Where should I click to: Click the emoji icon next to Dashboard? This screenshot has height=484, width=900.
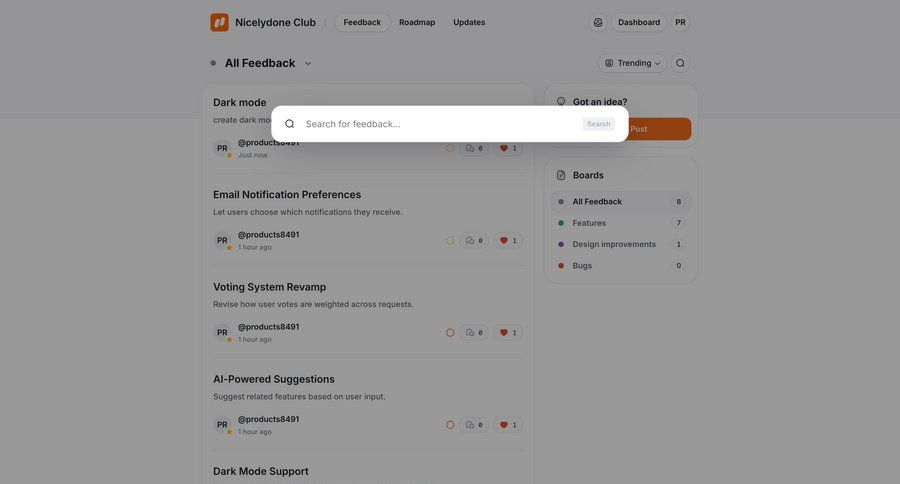598,22
